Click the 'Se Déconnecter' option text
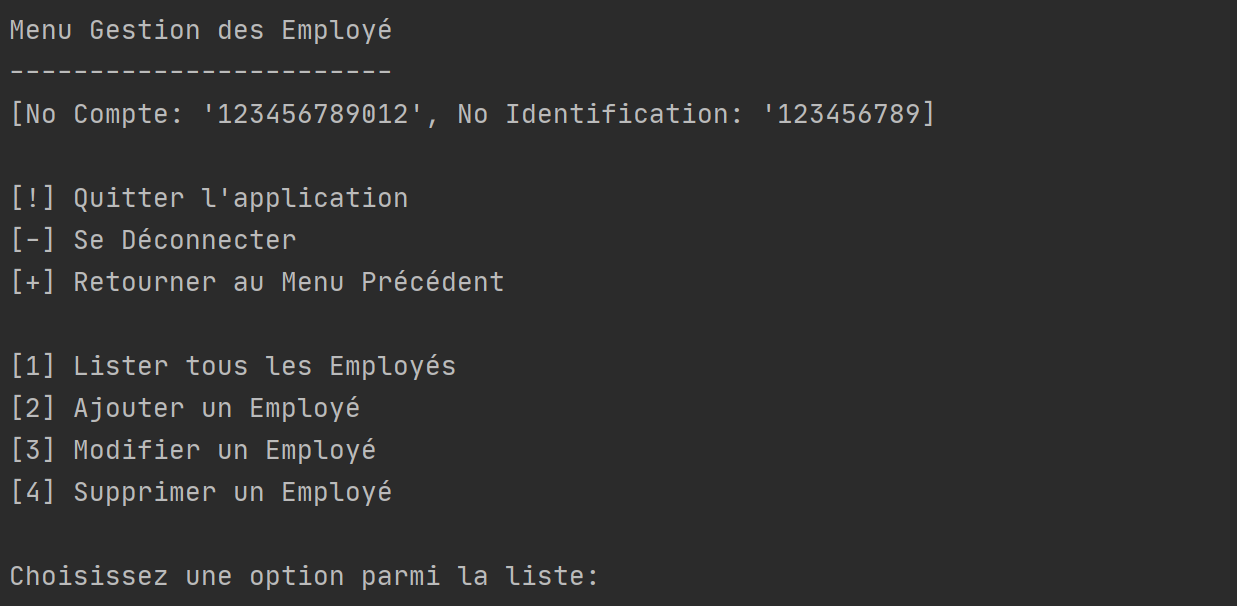 pos(185,240)
